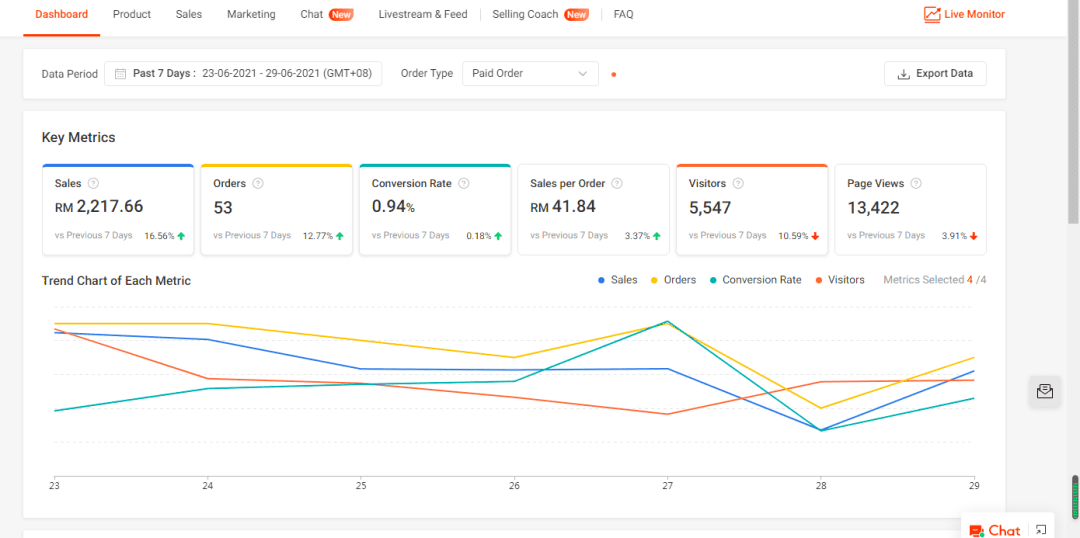
Task: Click the help icon beside Orders
Action: (x=258, y=184)
